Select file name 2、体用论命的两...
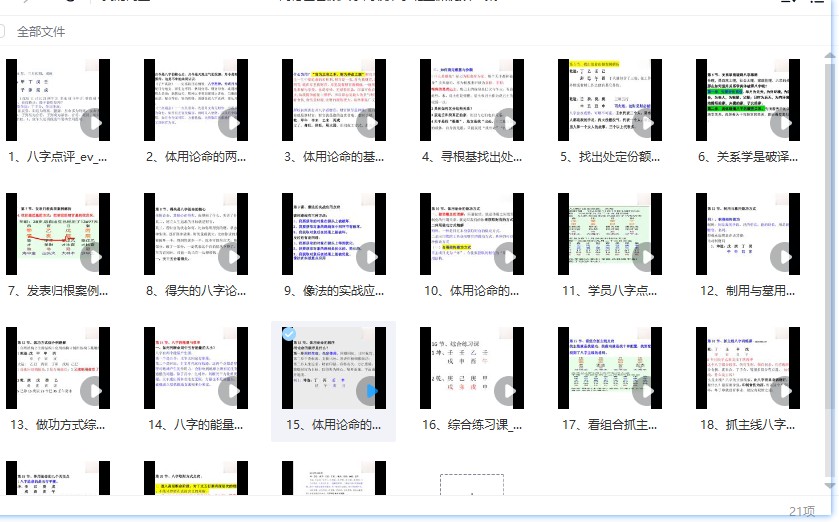 [196, 157]
